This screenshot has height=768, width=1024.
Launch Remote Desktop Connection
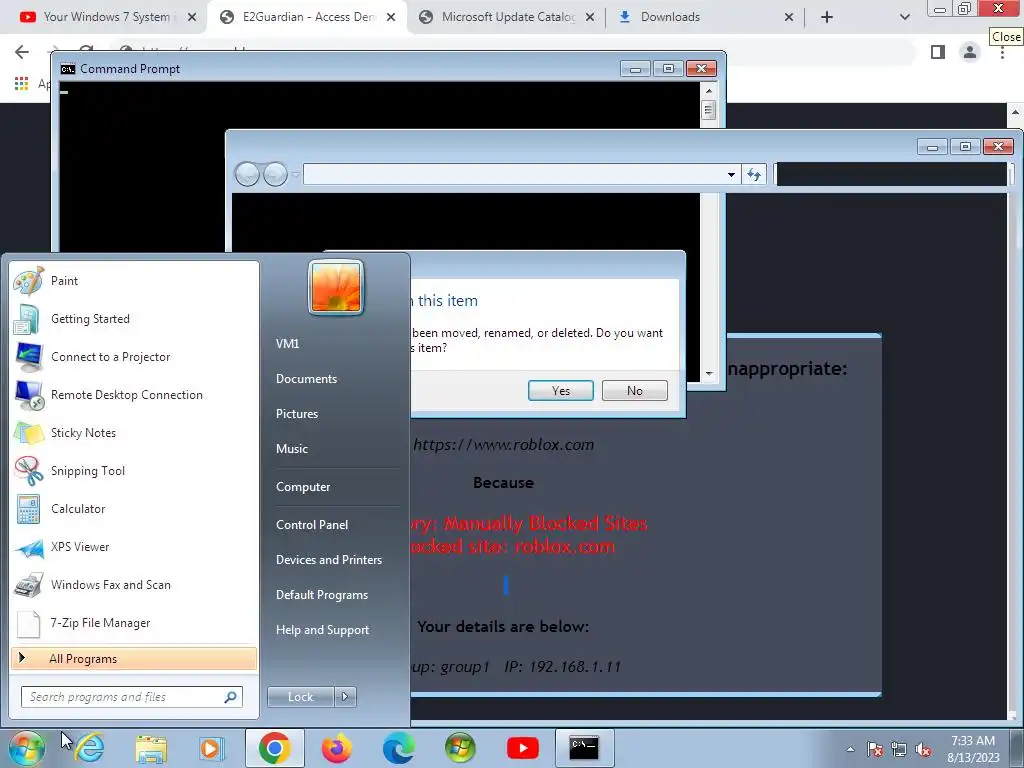[x=134, y=394]
